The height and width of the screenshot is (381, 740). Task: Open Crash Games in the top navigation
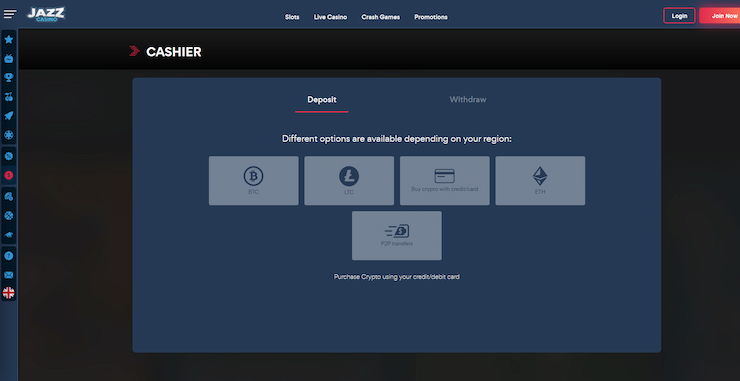point(380,17)
